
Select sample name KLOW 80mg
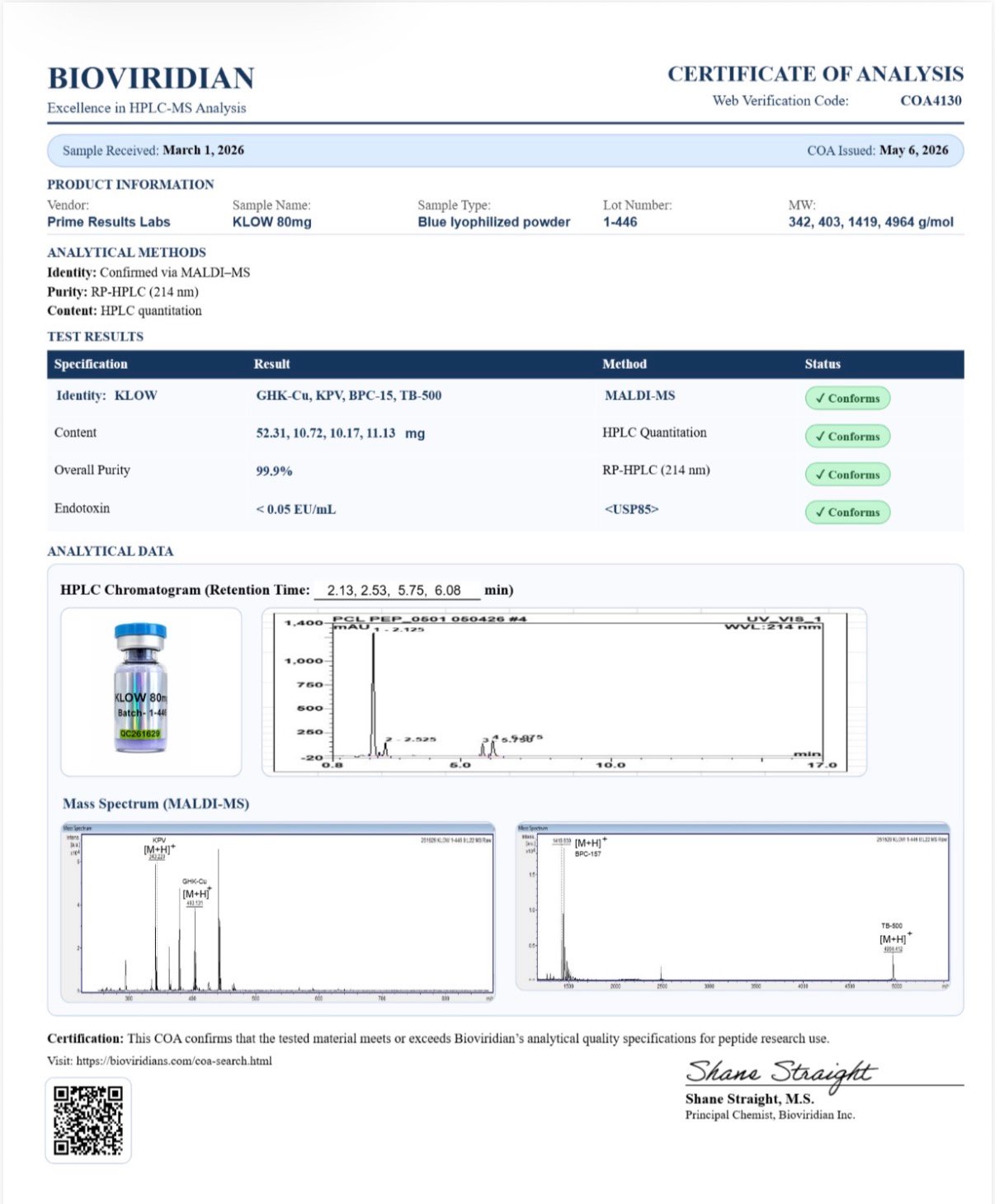[x=271, y=222]
